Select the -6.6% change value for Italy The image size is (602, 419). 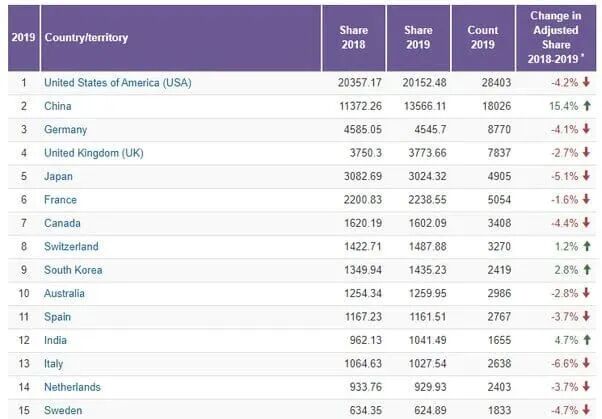(565, 364)
